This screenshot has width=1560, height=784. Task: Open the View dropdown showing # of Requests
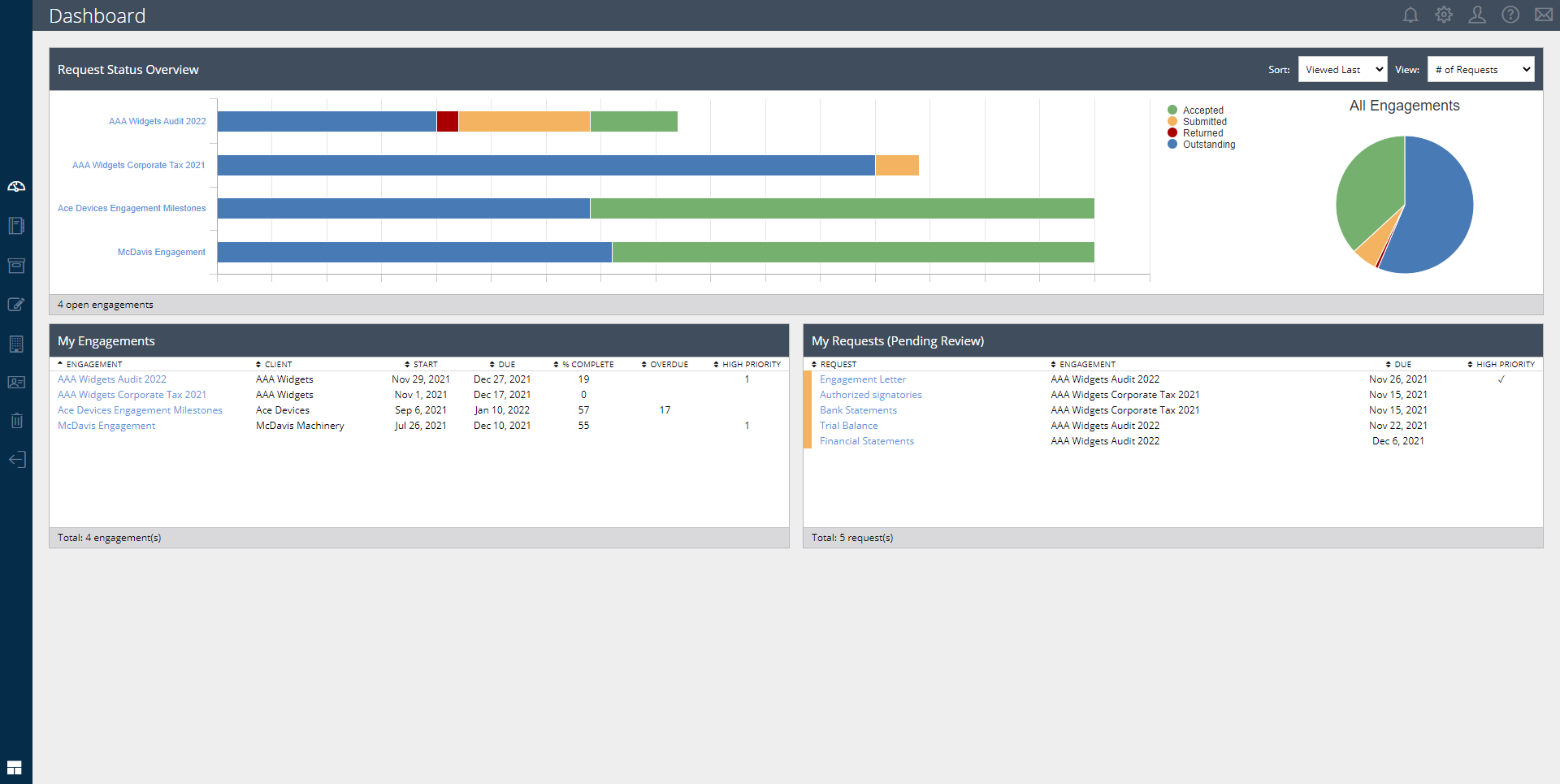[x=1480, y=69]
